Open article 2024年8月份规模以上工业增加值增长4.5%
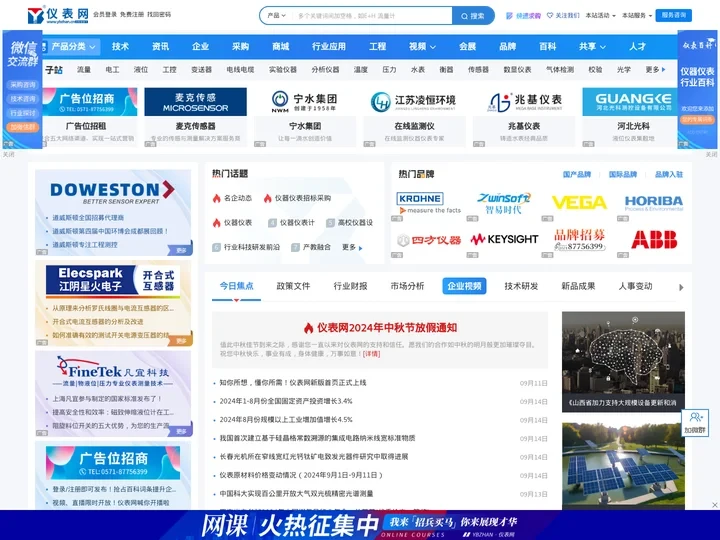The width and height of the screenshot is (720, 540). click(286, 420)
